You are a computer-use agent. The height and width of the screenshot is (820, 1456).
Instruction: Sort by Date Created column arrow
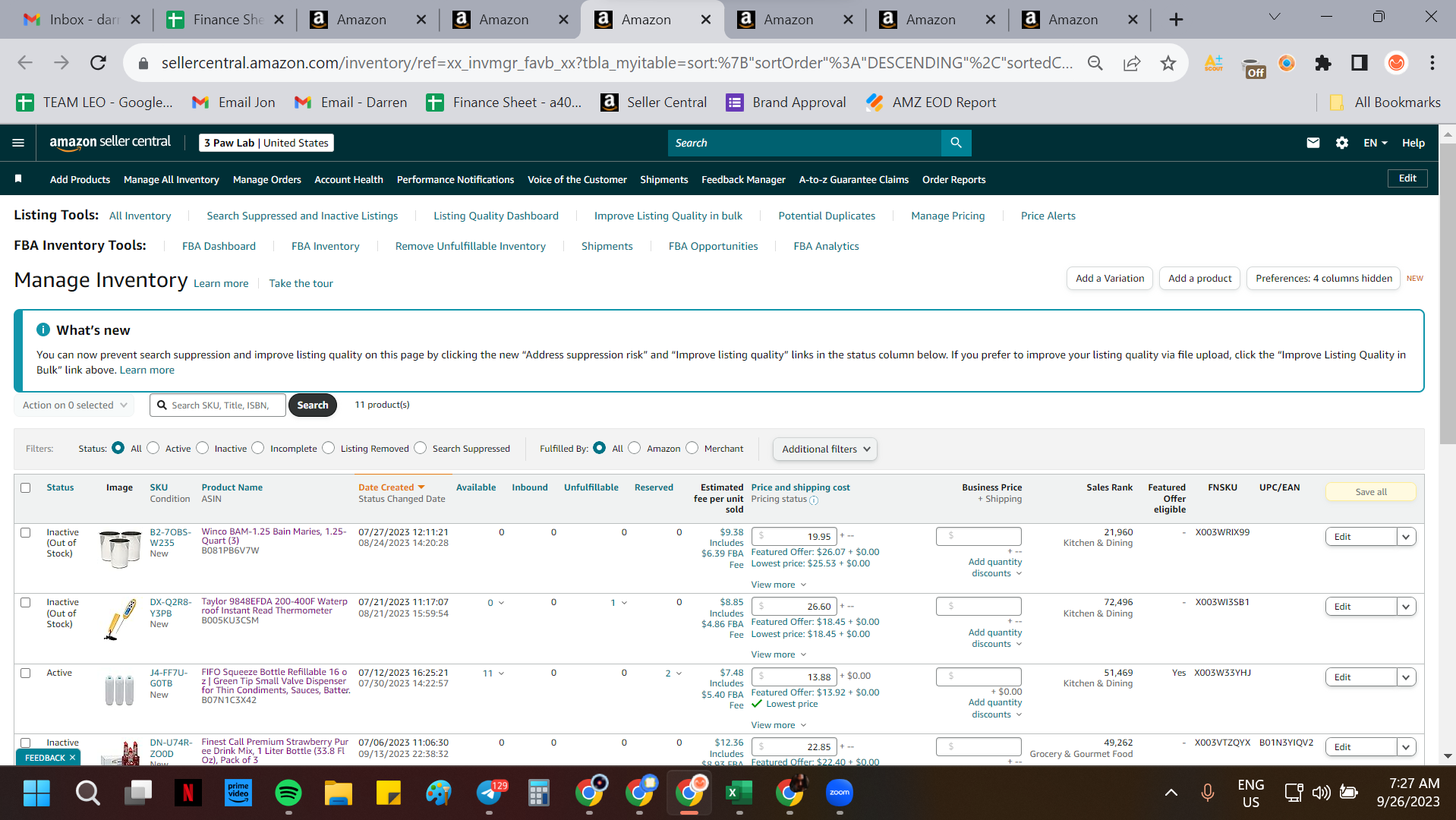421,487
